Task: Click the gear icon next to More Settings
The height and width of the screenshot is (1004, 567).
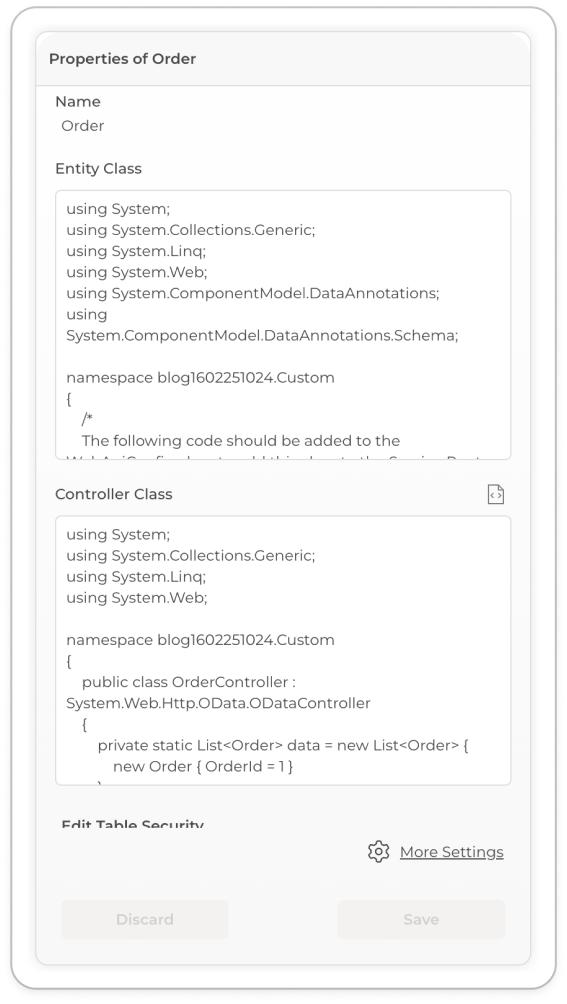Action: click(379, 852)
